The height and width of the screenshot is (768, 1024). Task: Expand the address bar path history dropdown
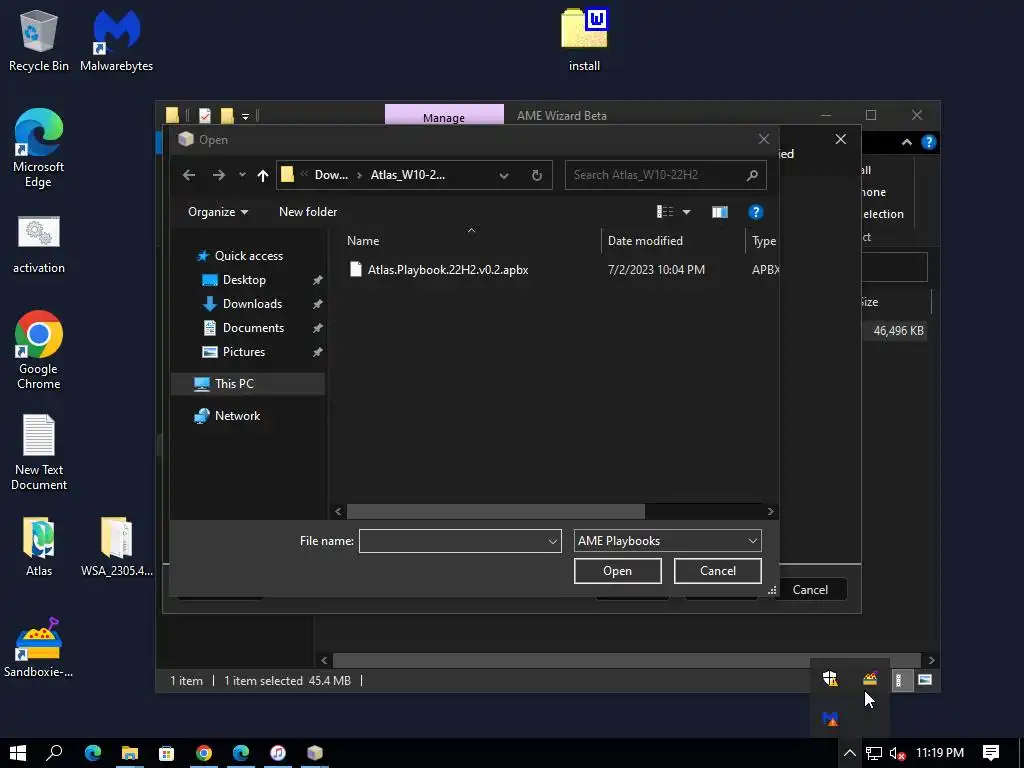click(x=504, y=175)
